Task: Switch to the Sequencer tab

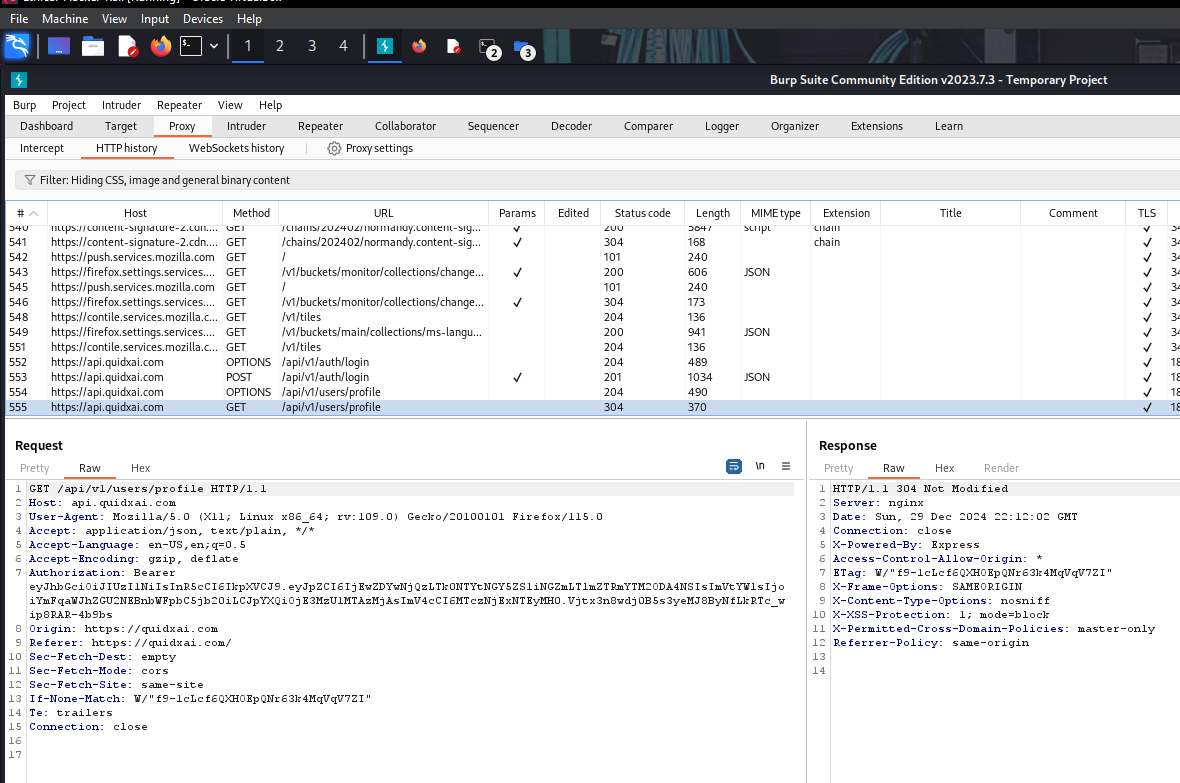Action: point(493,126)
